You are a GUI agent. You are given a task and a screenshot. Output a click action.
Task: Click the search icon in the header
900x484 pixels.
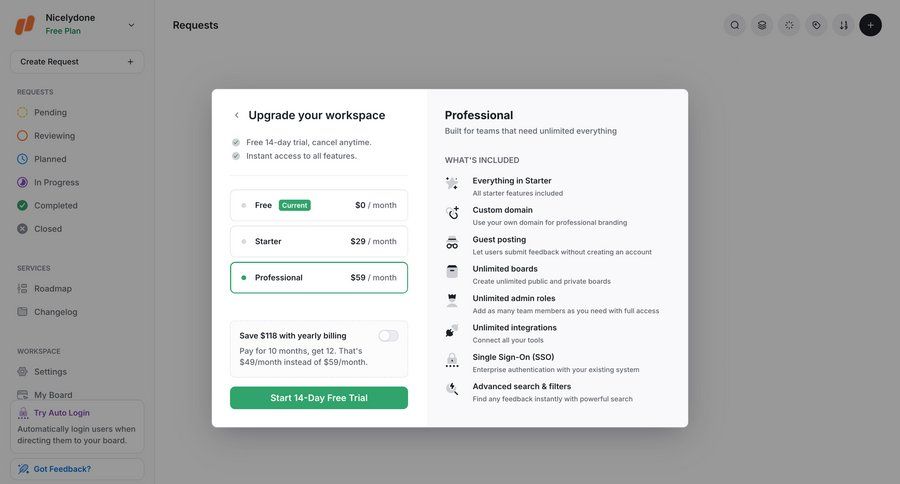point(735,25)
